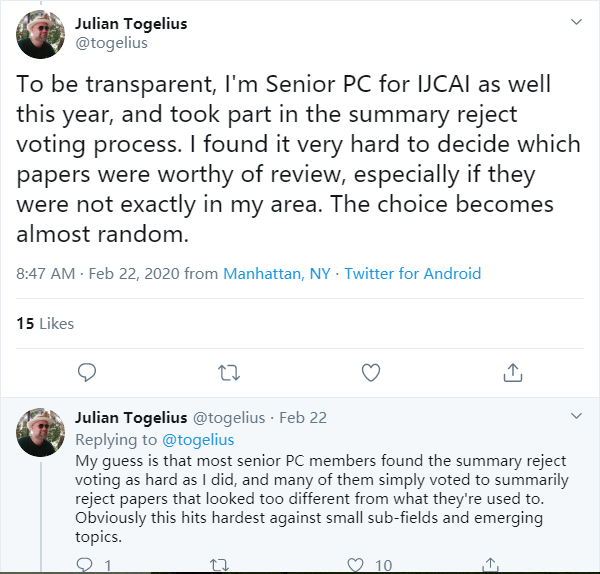
Task: Click the reply icon under the main tweet
Action: pyautogui.click(x=87, y=373)
